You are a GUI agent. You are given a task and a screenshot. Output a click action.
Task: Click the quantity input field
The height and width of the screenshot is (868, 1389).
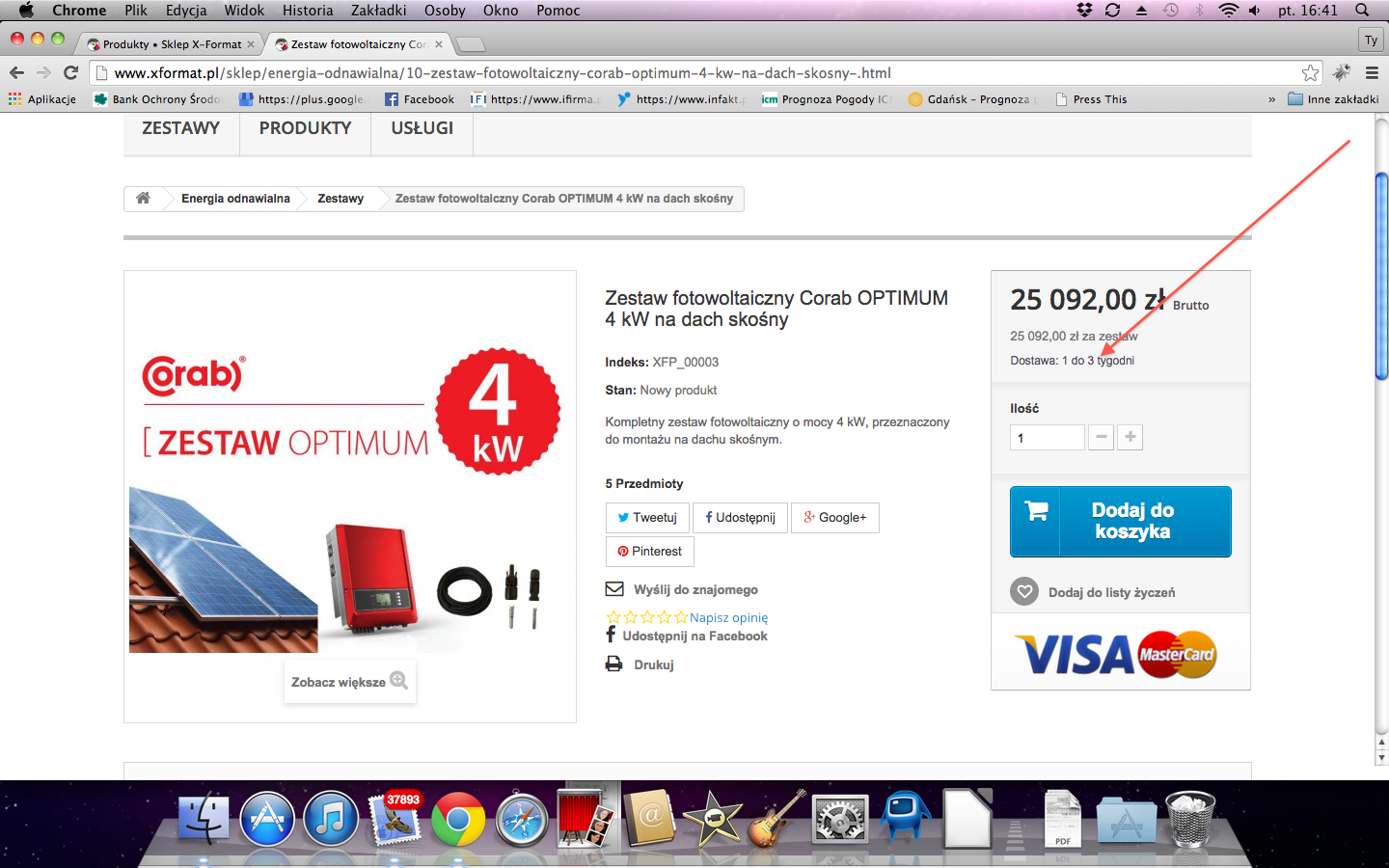point(1048,437)
